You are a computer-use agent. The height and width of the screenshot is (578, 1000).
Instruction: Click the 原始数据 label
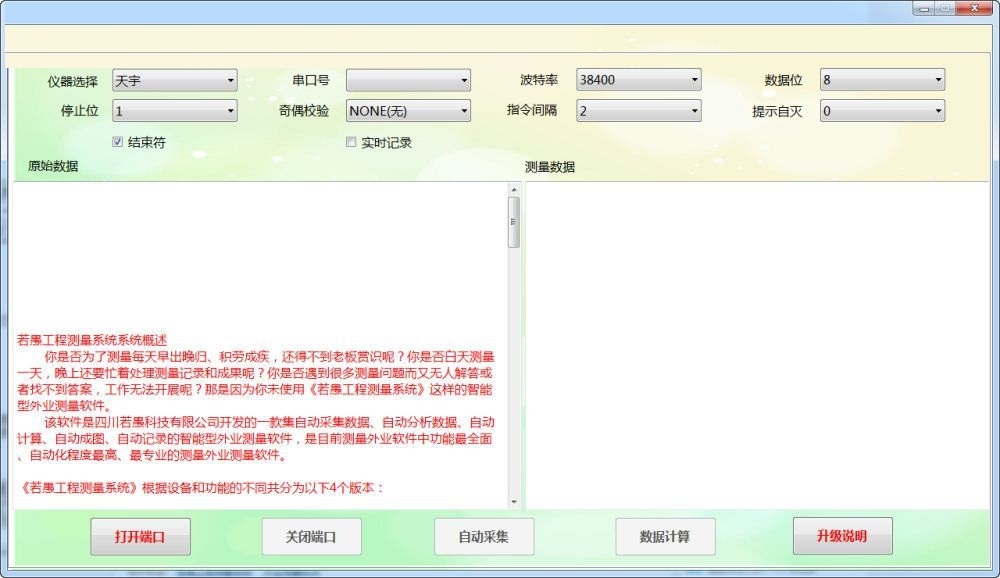pyautogui.click(x=53, y=167)
